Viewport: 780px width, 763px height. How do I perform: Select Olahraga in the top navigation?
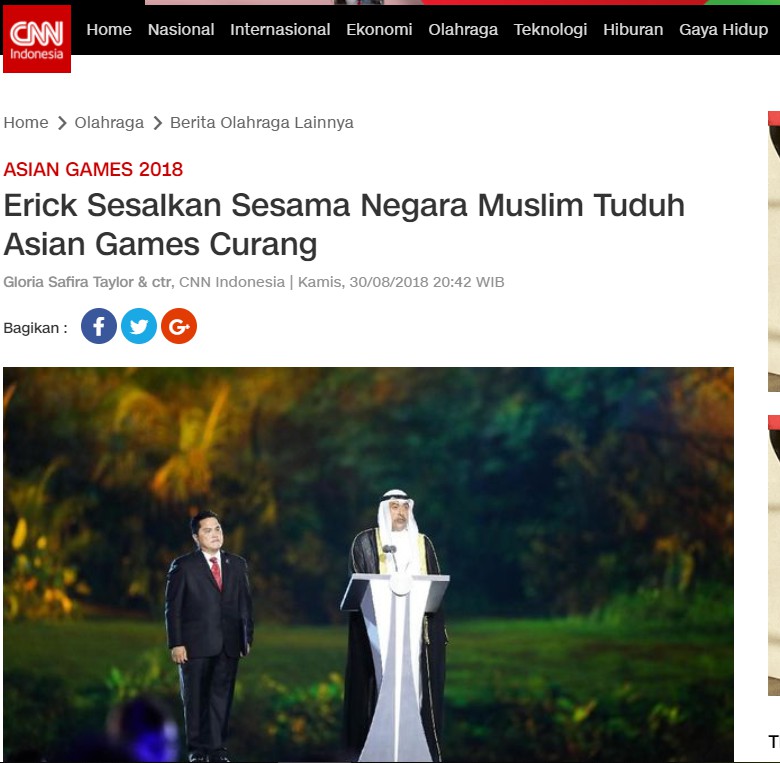[x=463, y=29]
